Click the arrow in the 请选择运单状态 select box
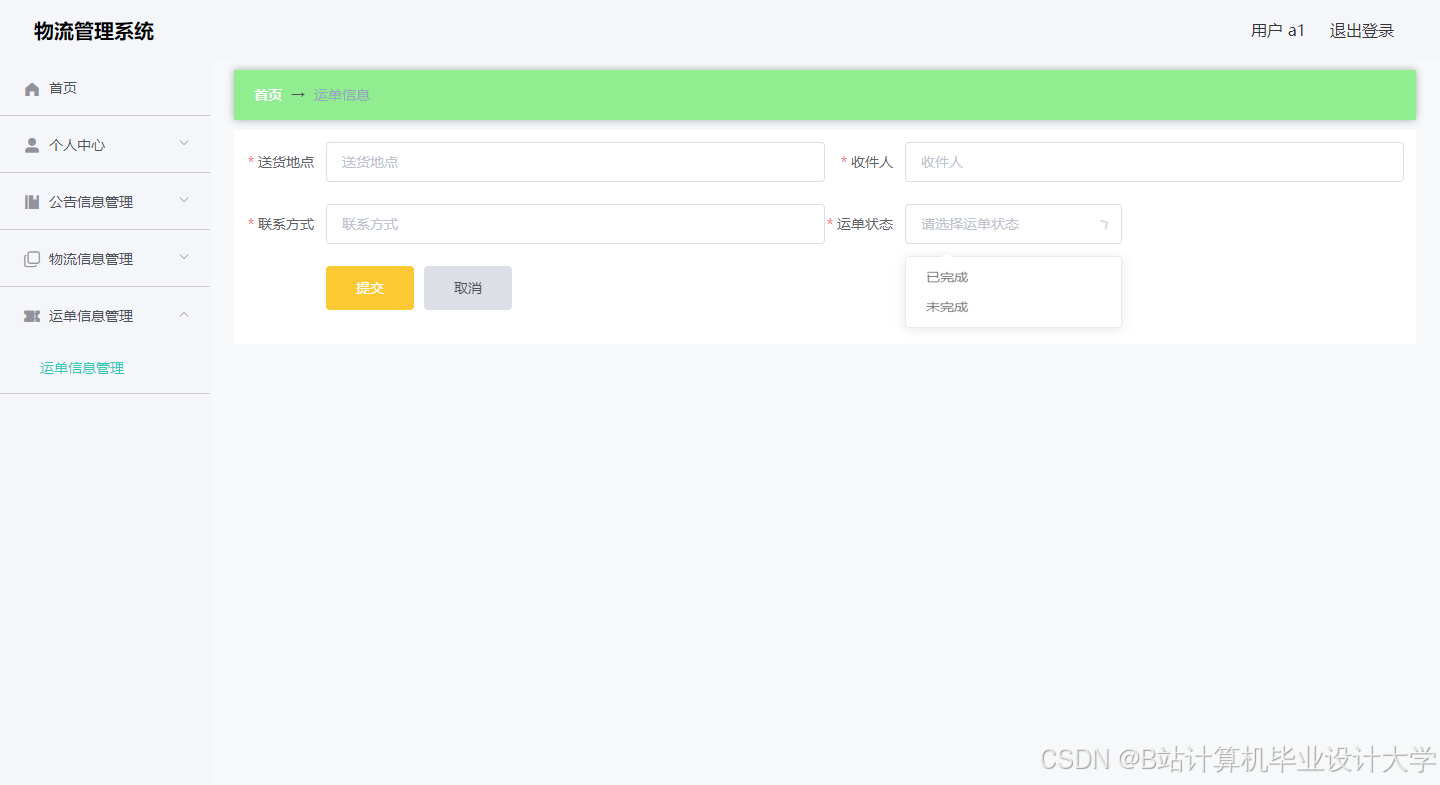1440x785 pixels. pos(1104,225)
